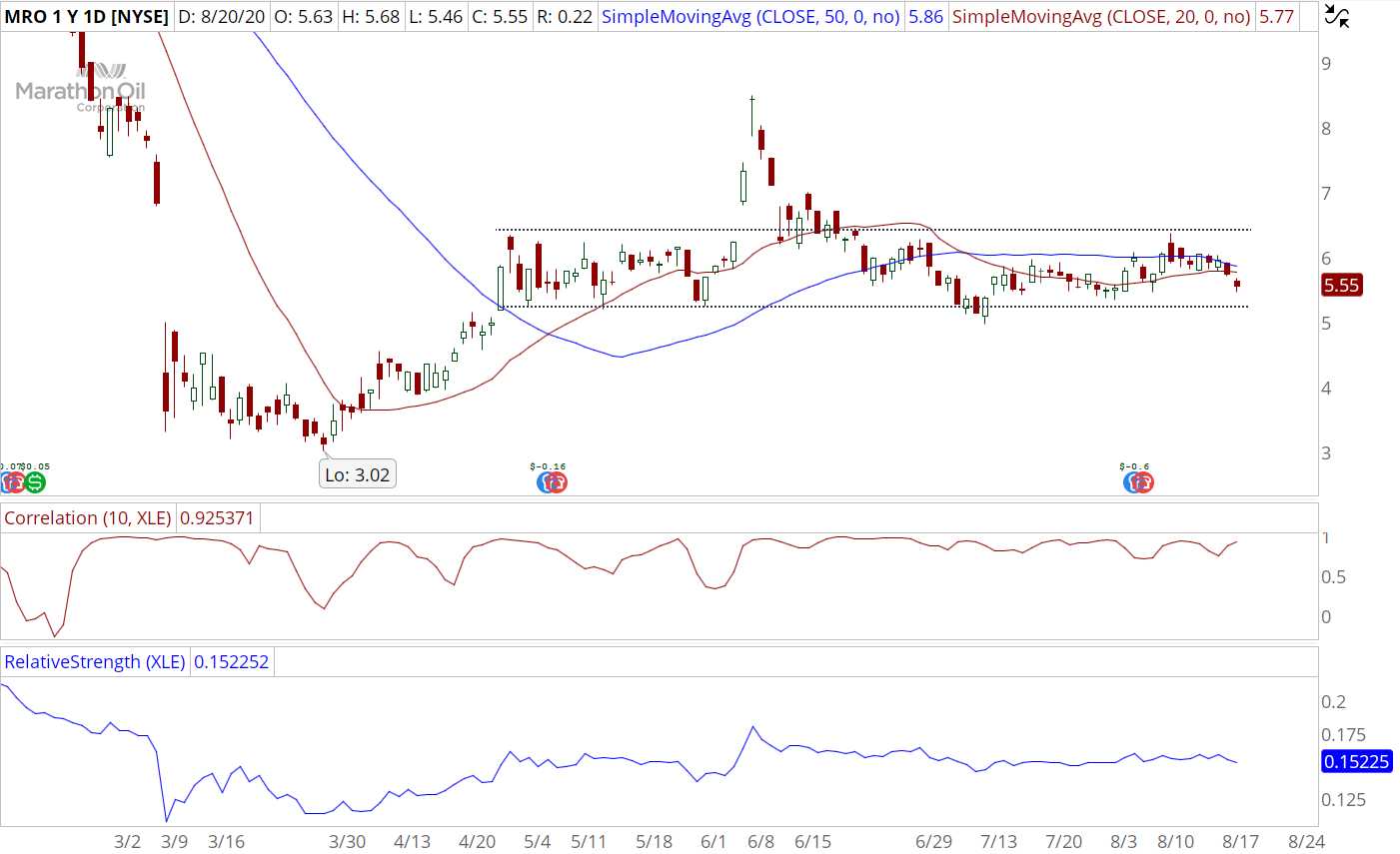This screenshot has width=1400, height=854.
Task: Click the red phone icon beside green dollar
Action: click(x=15, y=483)
